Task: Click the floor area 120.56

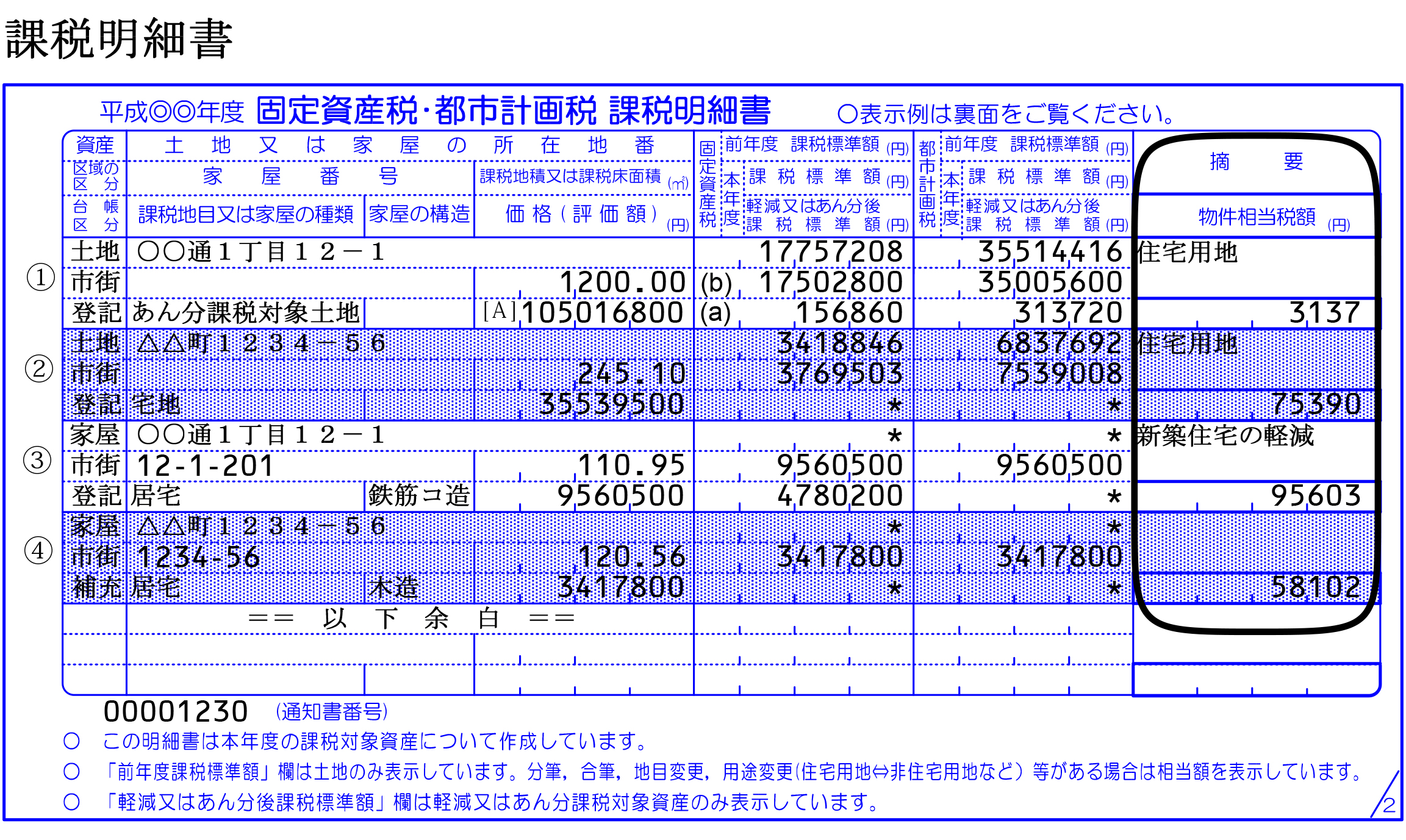Action: [x=631, y=557]
